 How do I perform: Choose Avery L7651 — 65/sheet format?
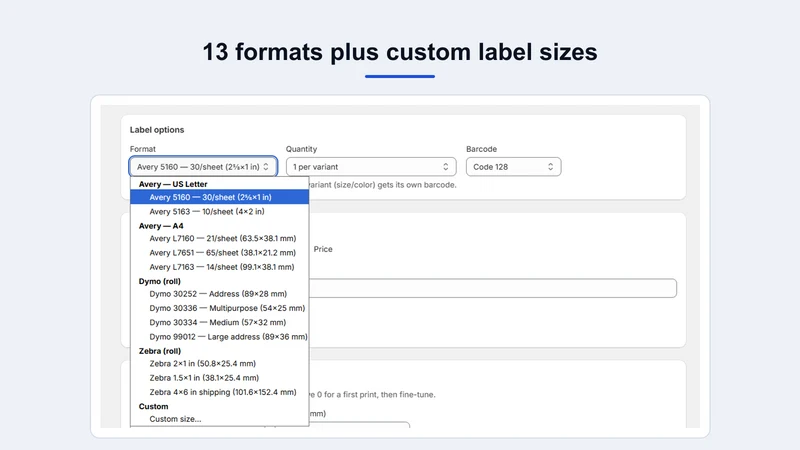pyautogui.click(x=219, y=253)
